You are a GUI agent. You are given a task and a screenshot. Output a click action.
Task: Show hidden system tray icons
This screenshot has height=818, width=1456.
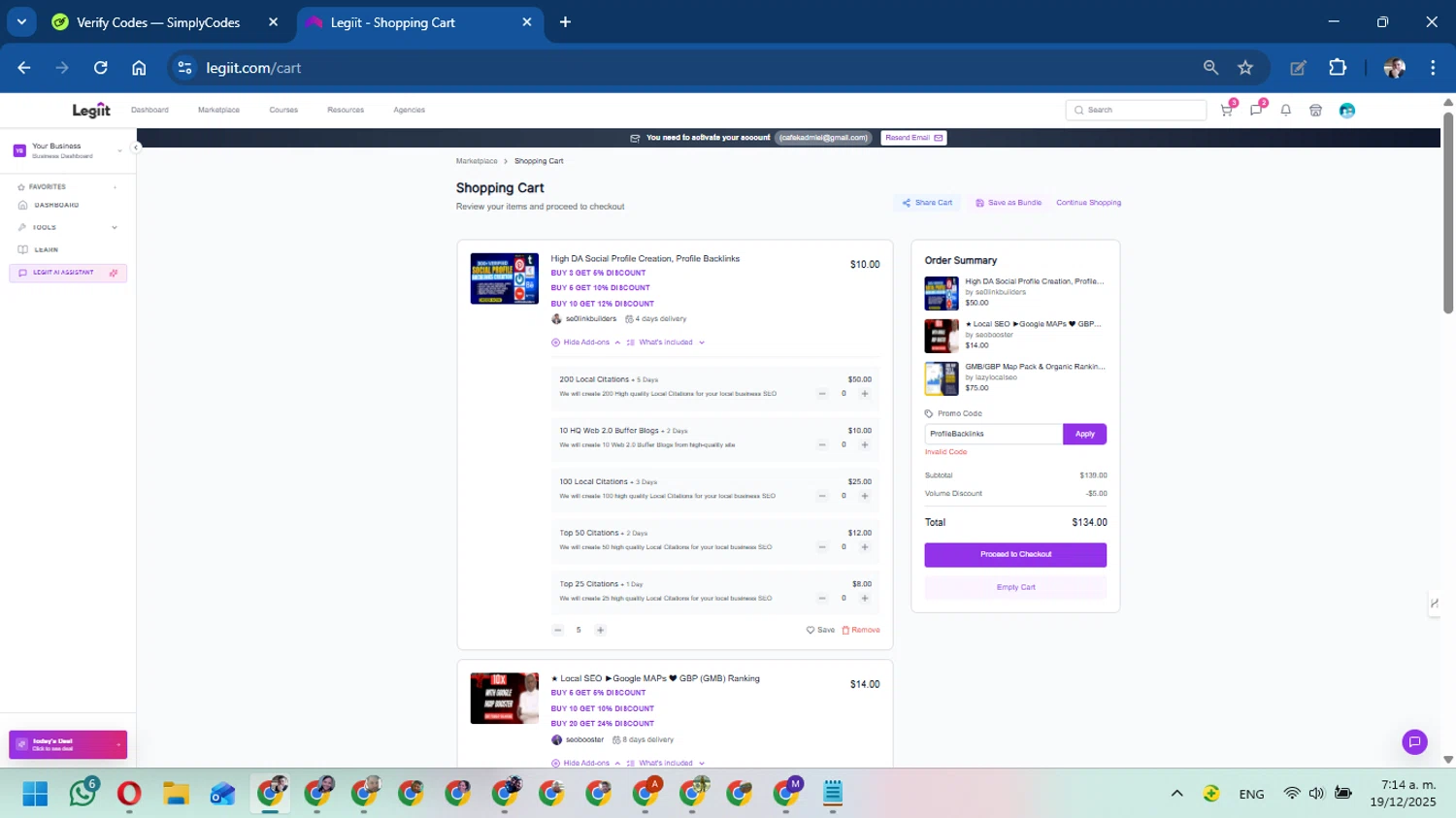coord(1176,794)
